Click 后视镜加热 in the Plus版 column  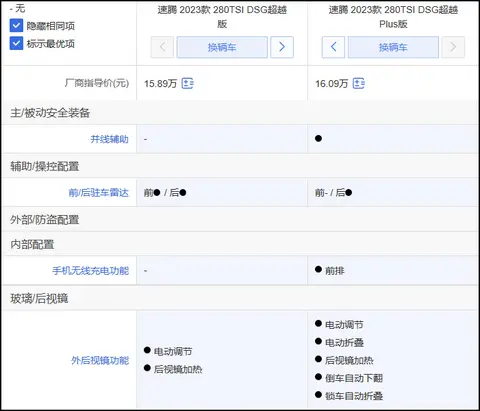pos(349,360)
